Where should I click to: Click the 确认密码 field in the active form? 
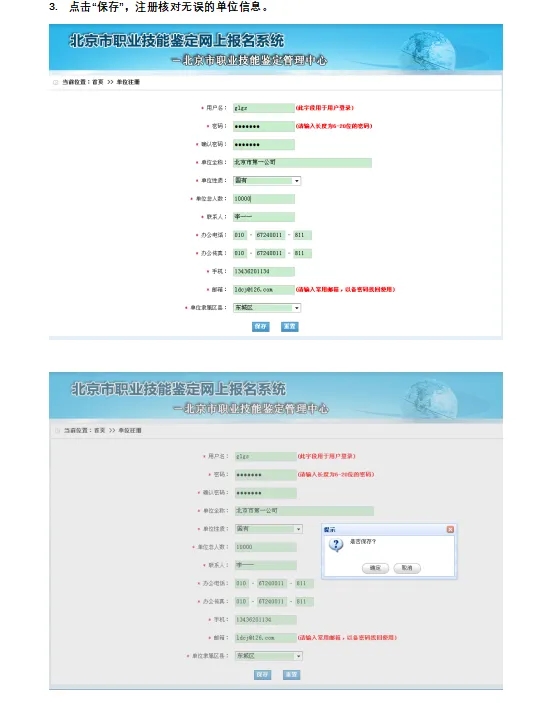[x=264, y=144]
